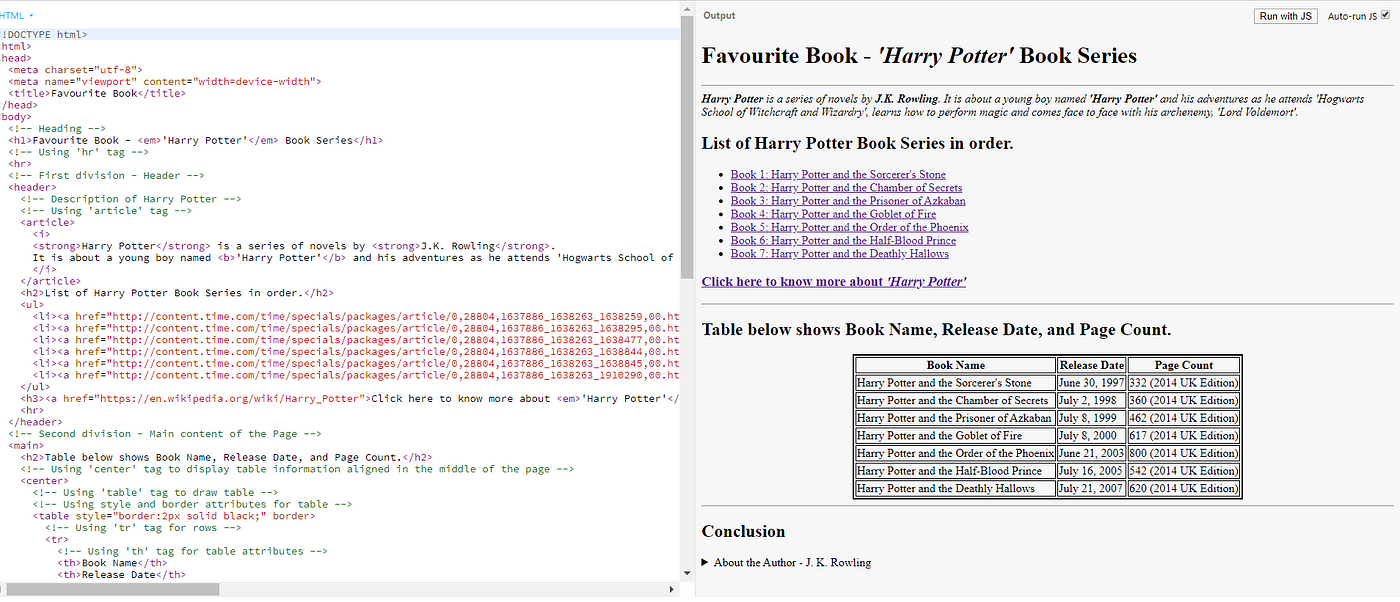Follow the 'Click here to know more' link
The width and height of the screenshot is (1400, 602).
(x=834, y=282)
